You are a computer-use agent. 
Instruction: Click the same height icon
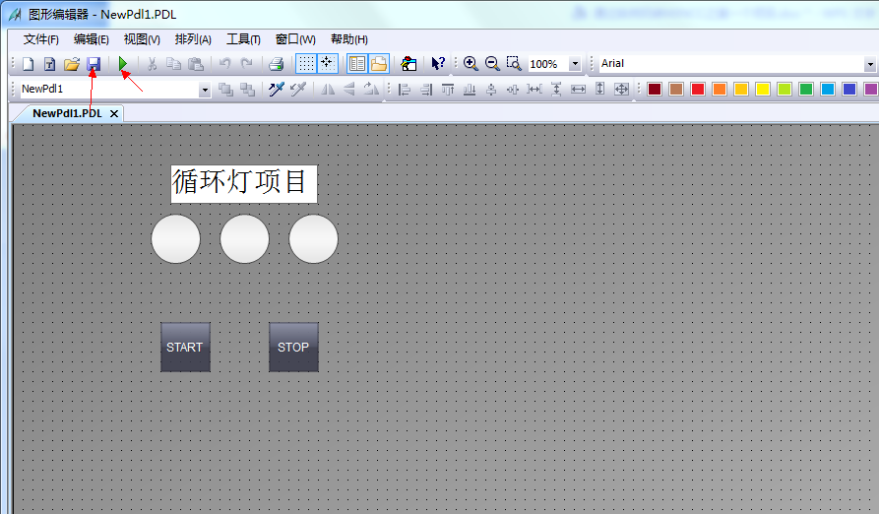click(x=600, y=89)
